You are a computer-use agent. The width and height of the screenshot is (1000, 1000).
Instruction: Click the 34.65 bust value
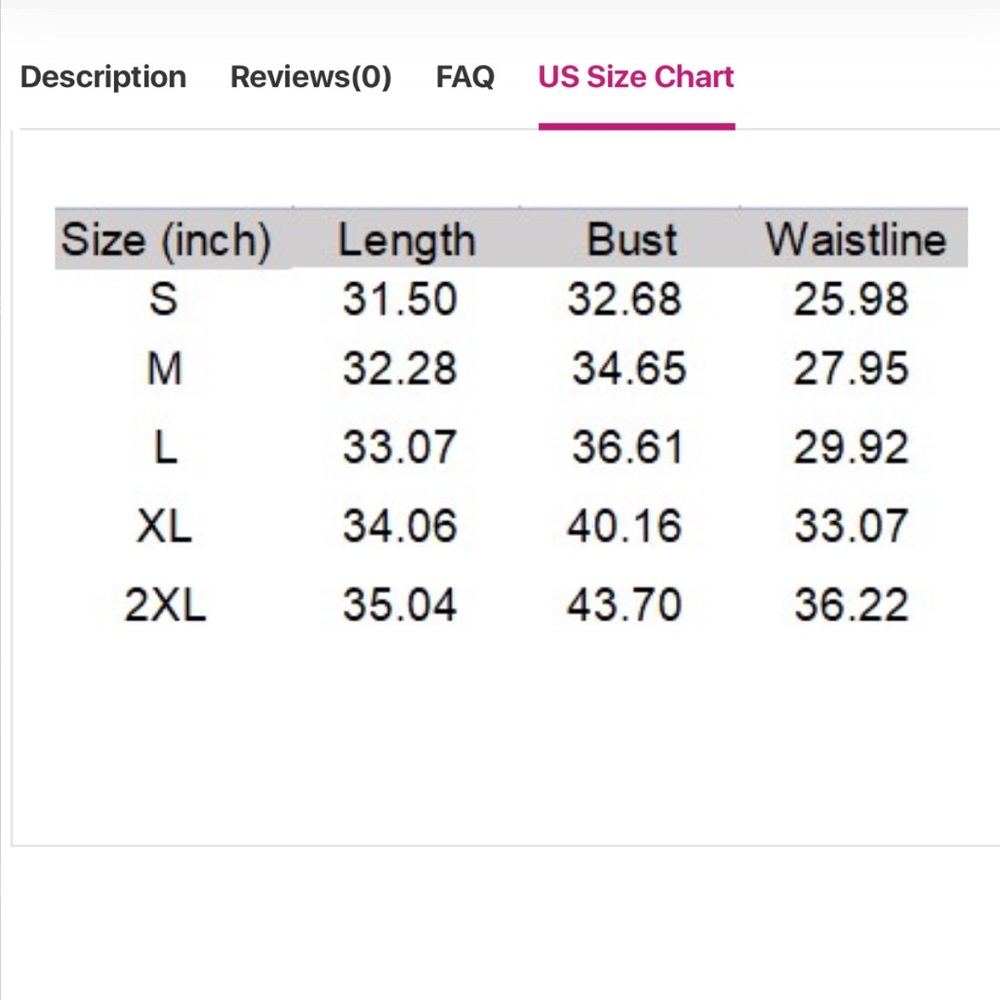[629, 369]
